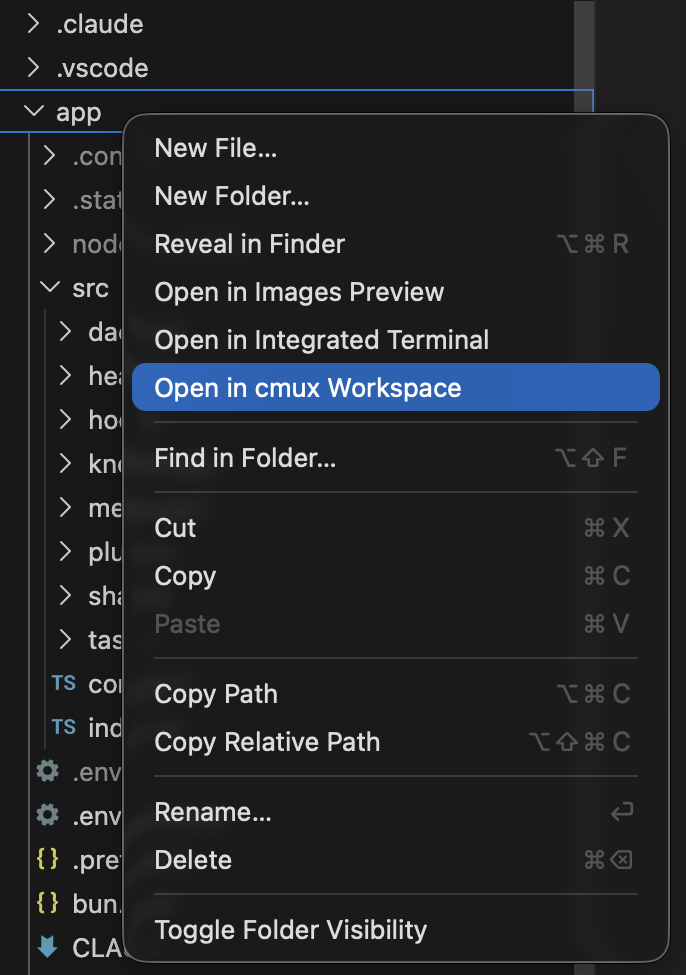Image resolution: width=686 pixels, height=975 pixels.
Task: Expand the folder starting with sha
Action: pyautogui.click(x=66, y=595)
